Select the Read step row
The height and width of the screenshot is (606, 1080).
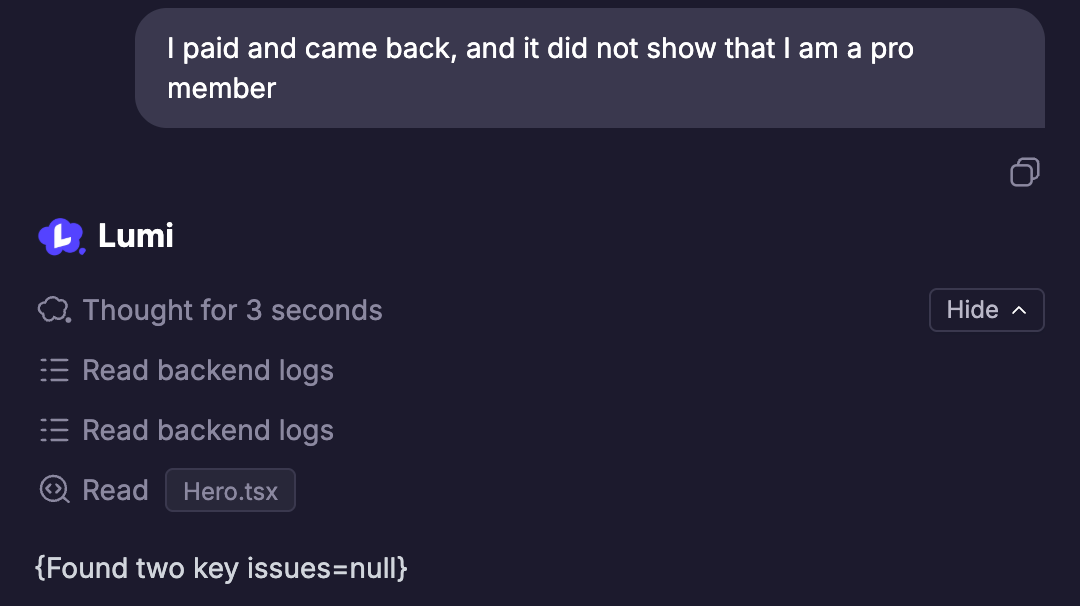[x=115, y=490]
